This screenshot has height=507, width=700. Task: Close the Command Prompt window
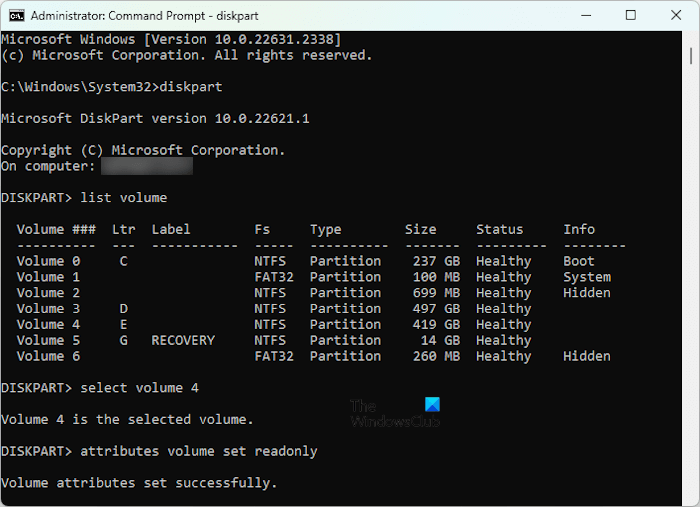click(676, 16)
